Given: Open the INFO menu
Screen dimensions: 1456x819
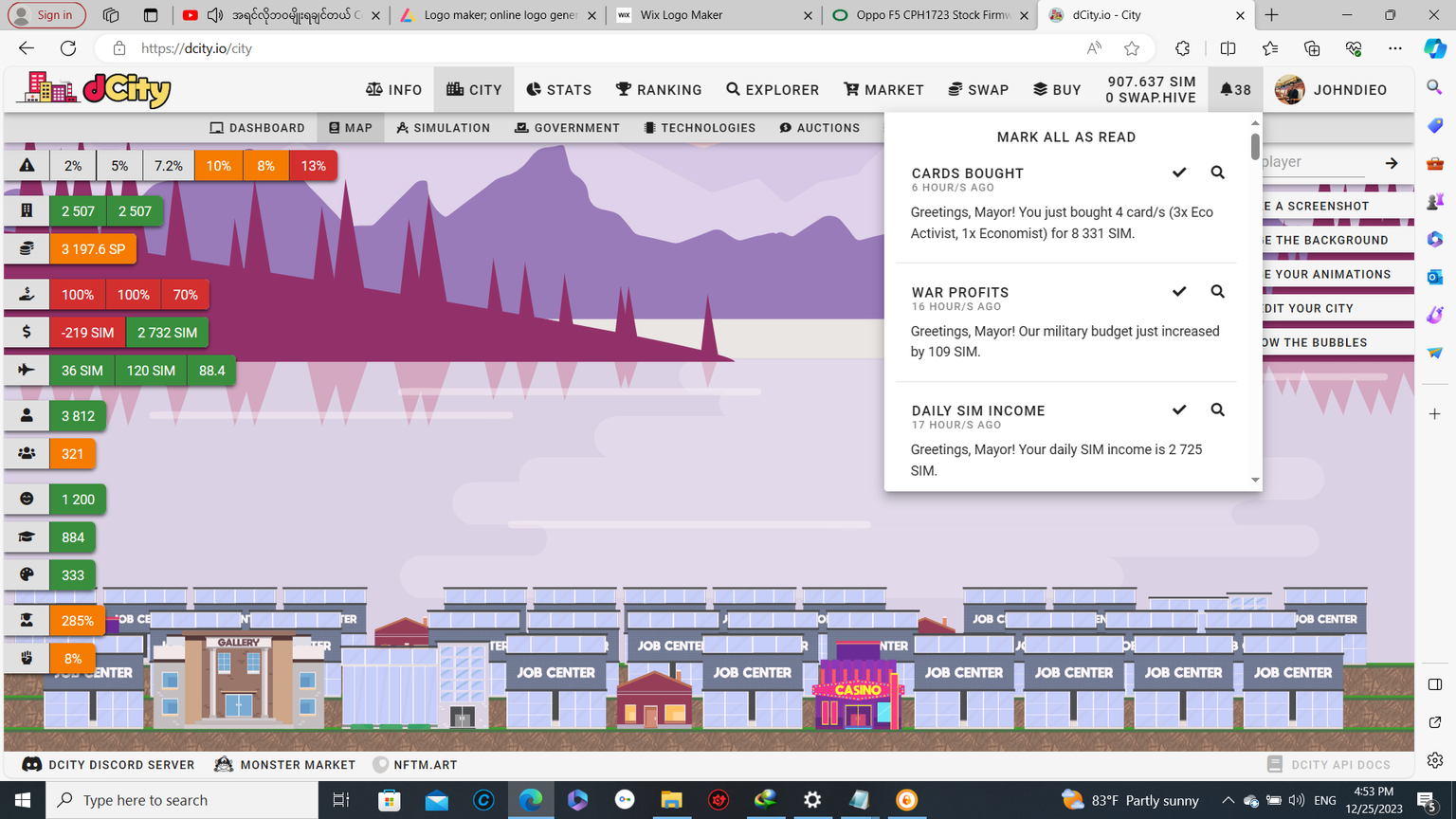Looking at the screenshot, I should click(x=393, y=90).
